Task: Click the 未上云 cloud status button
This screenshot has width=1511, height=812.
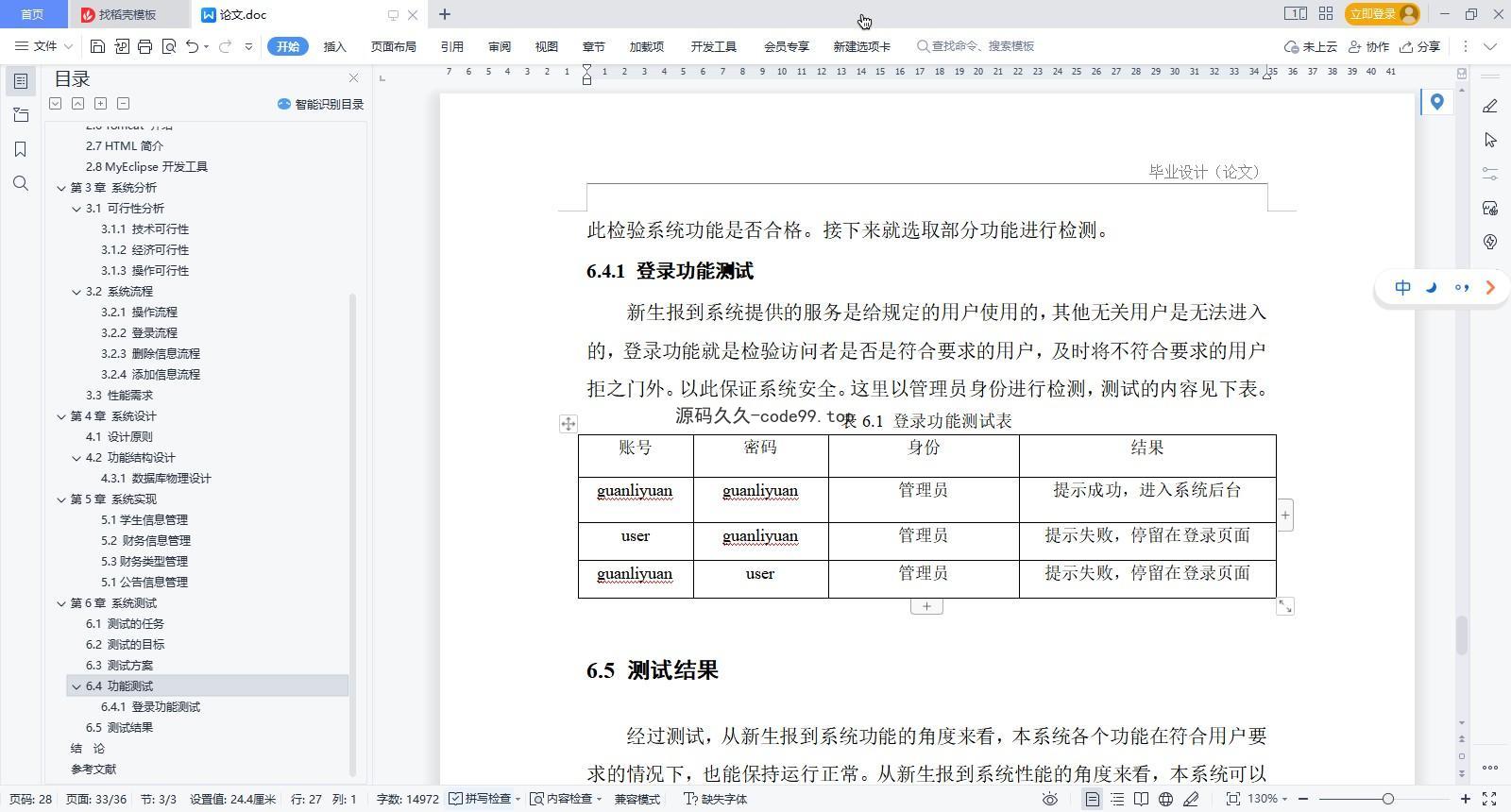Action: [x=1311, y=46]
